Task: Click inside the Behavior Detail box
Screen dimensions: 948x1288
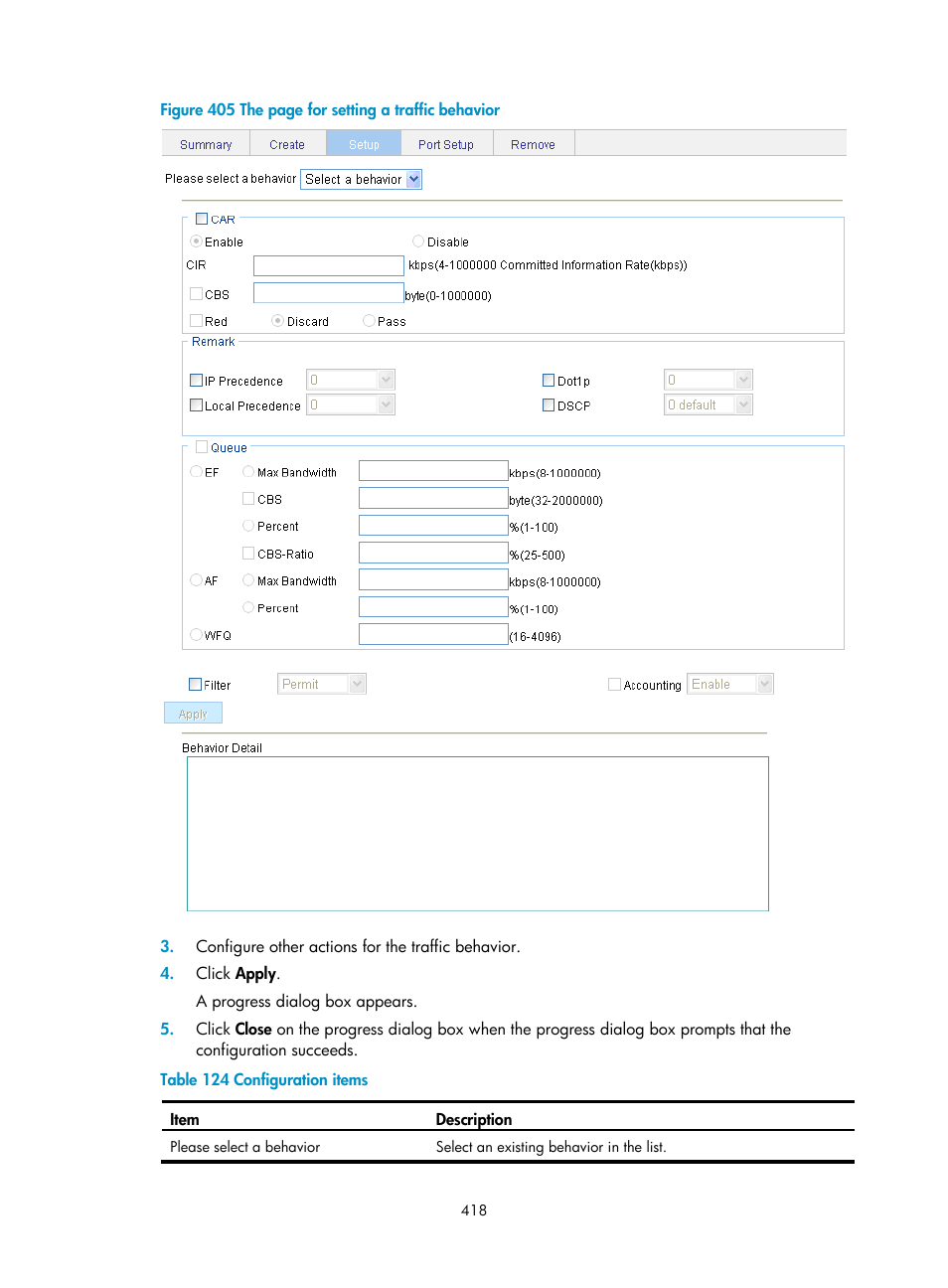Action: click(x=478, y=834)
